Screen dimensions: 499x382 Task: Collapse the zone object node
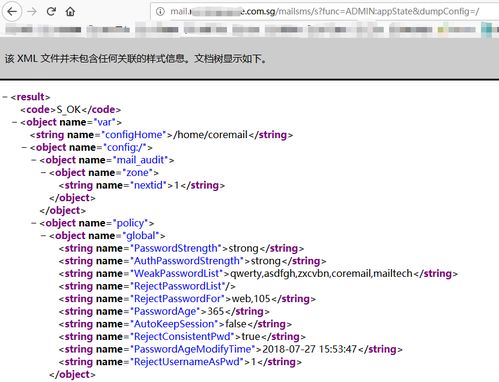(x=43, y=173)
